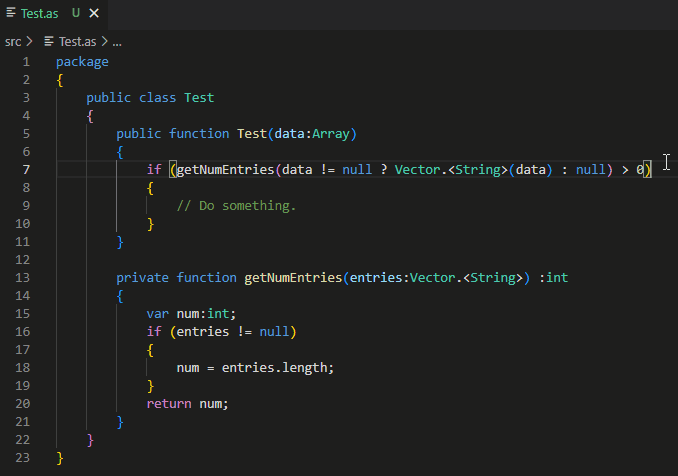Click the 'class' keyword on line 3
Screen dimensions: 678x476
pyautogui.click(x=157, y=98)
